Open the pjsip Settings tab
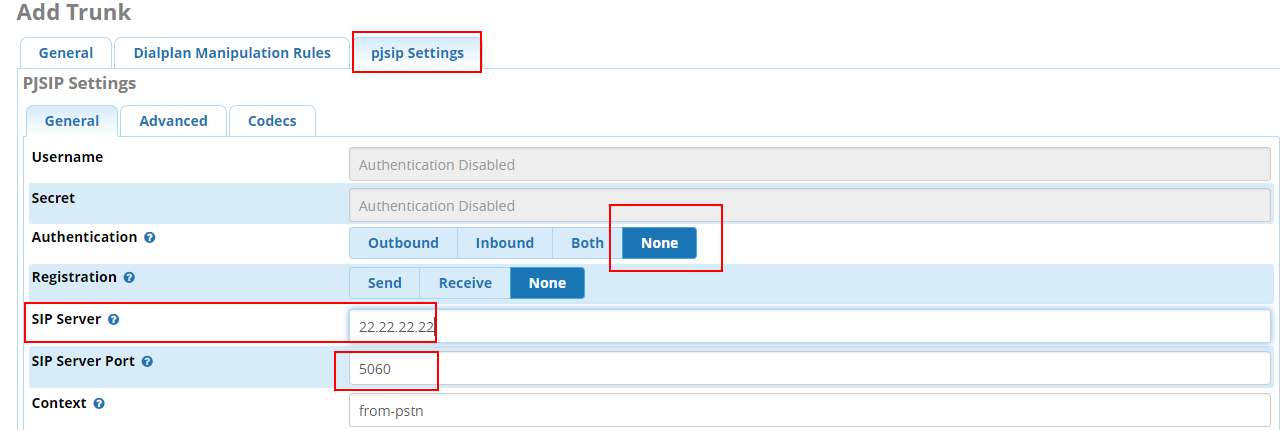Viewport: 1280px width, 430px height. pos(417,53)
